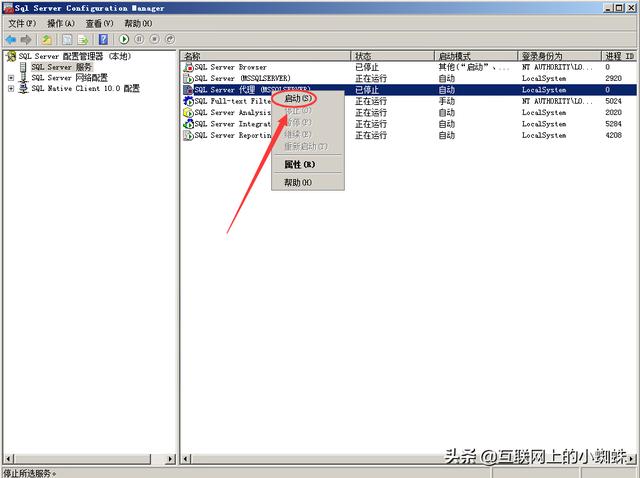Click the green Start service toolbar icon

[124, 39]
